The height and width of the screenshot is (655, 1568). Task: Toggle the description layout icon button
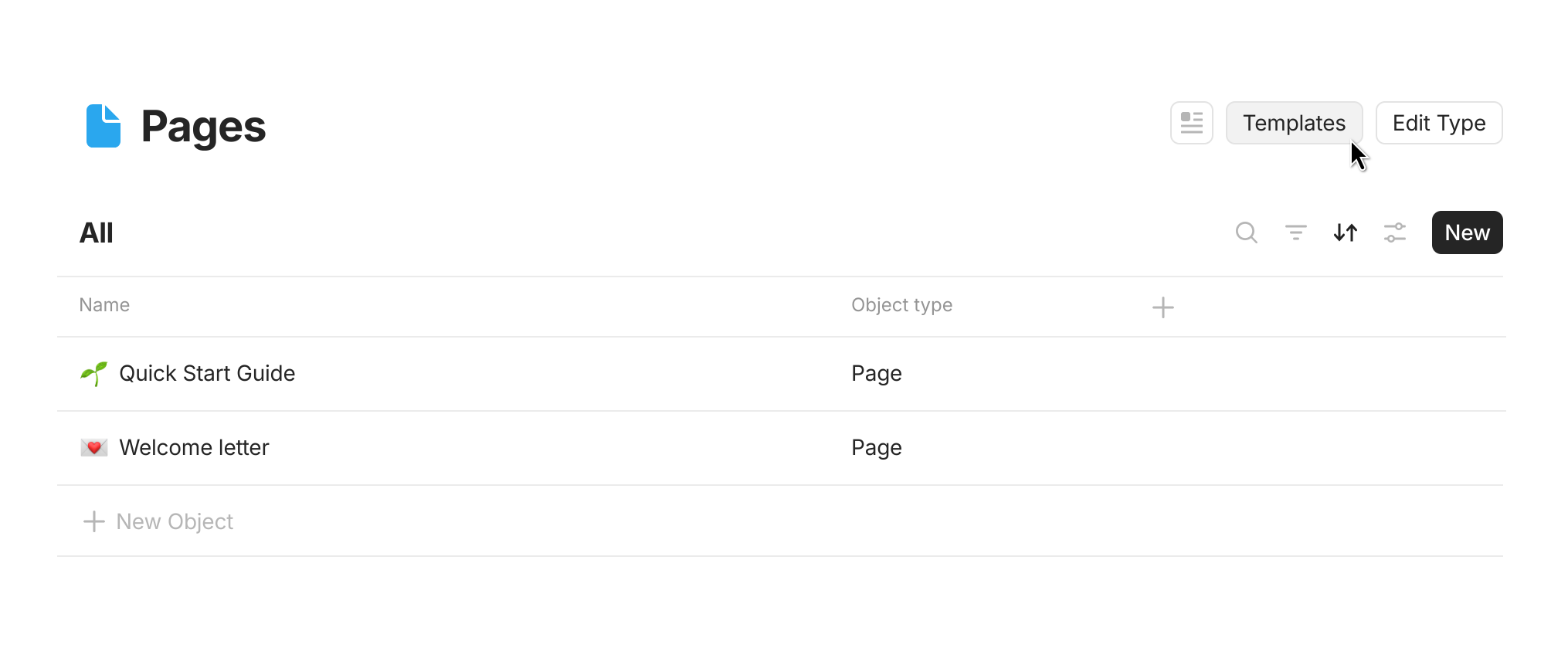1191,123
